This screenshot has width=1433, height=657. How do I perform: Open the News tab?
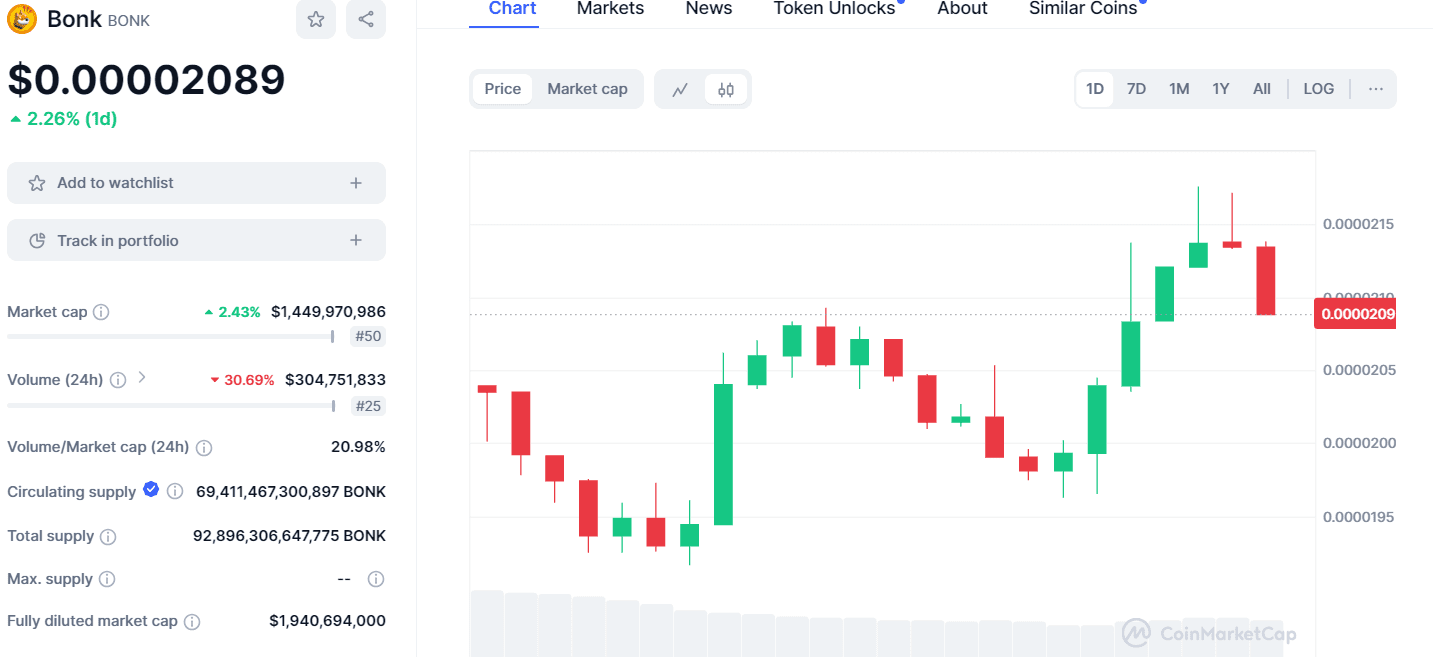point(708,9)
